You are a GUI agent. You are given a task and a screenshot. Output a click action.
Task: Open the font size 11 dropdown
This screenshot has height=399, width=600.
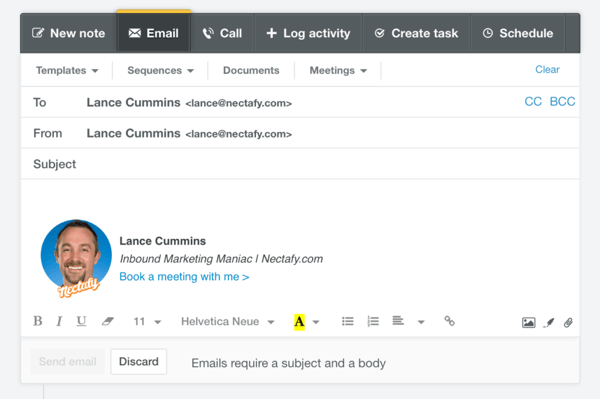tap(147, 321)
